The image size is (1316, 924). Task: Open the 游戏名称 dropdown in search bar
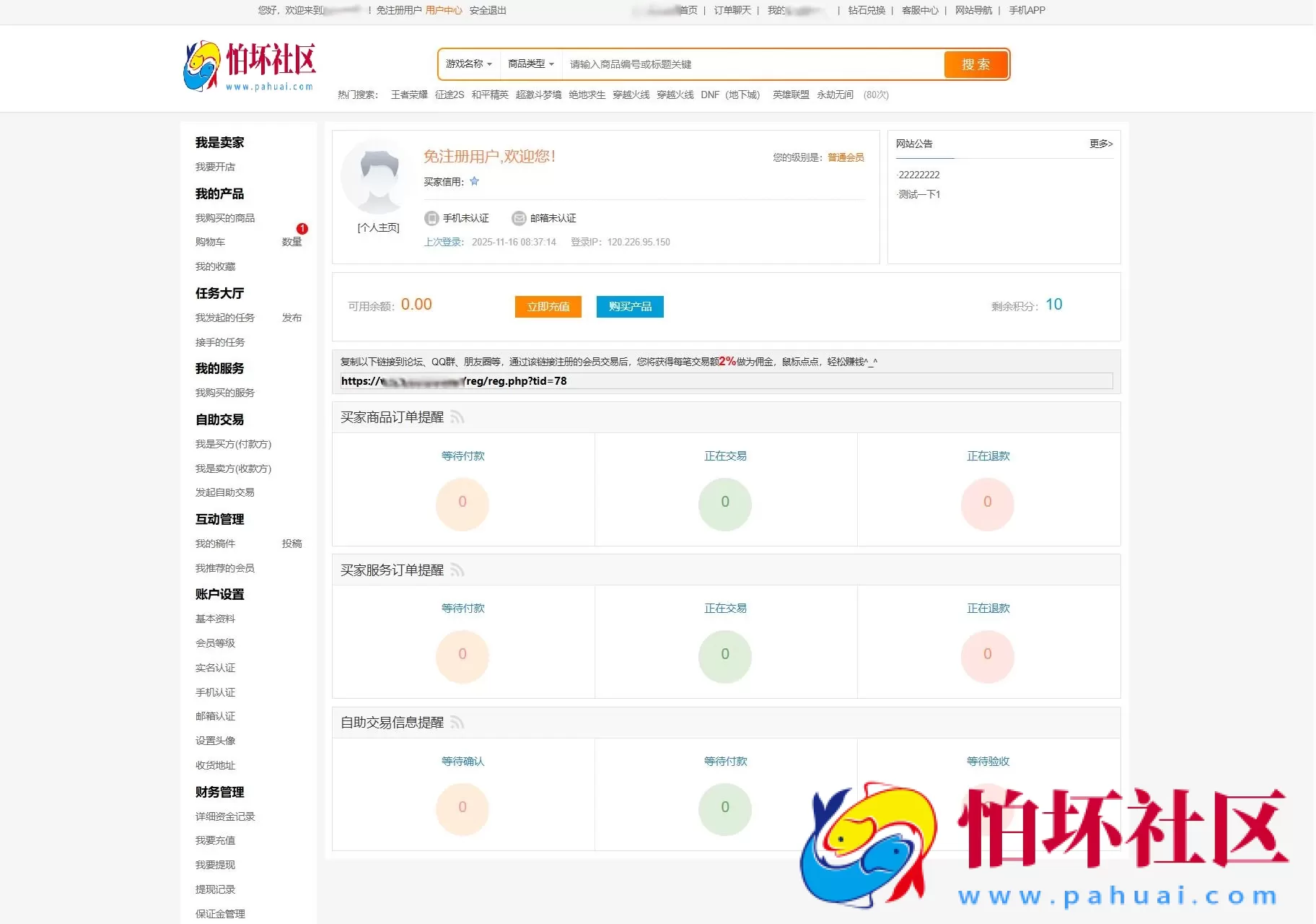click(x=468, y=64)
